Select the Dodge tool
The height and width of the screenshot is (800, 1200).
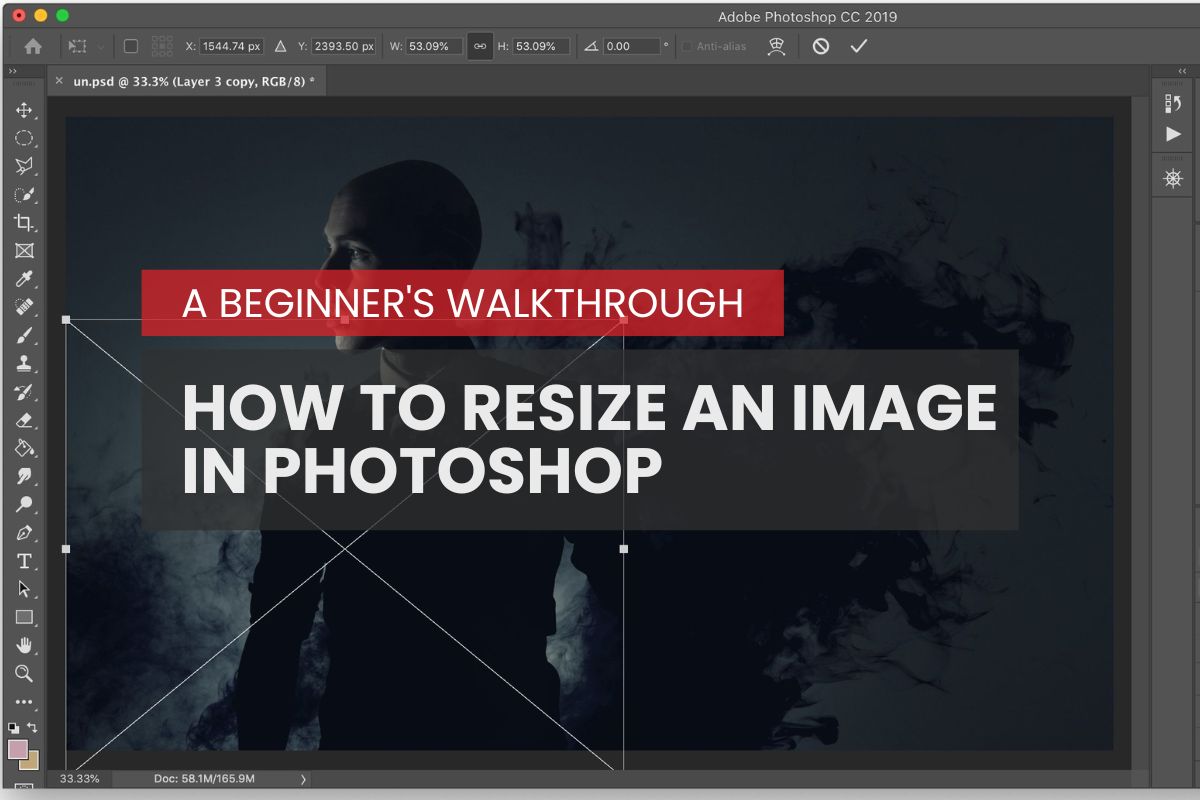pos(24,504)
